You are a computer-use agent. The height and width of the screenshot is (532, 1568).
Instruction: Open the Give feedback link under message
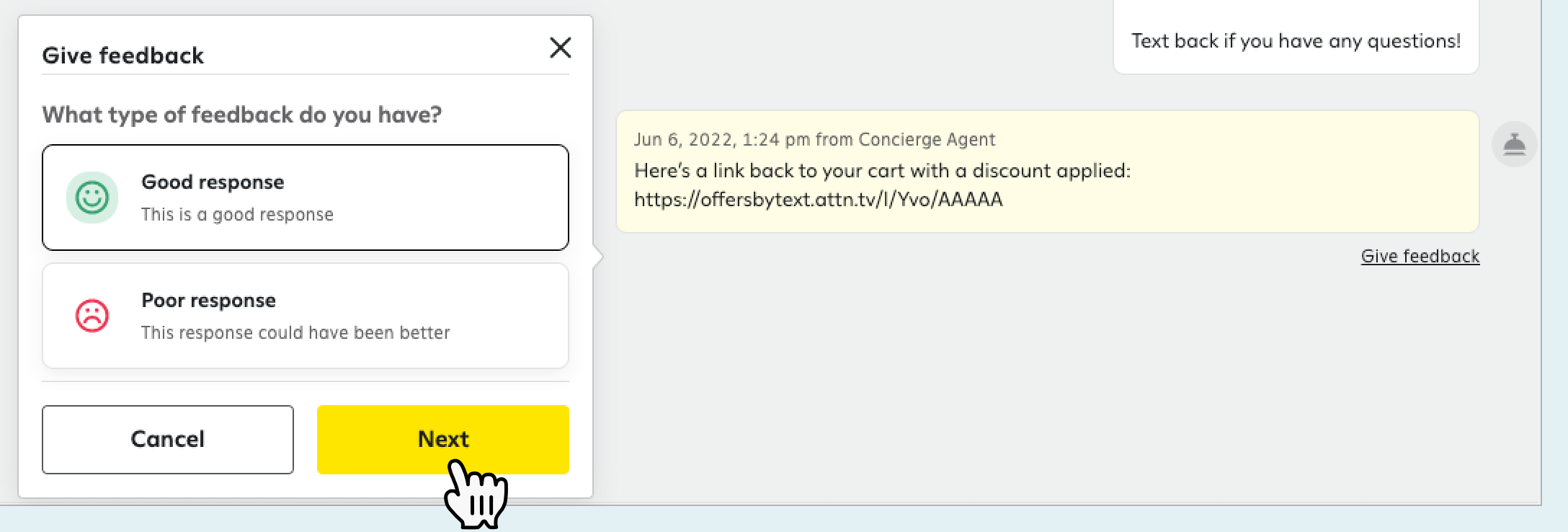[x=1420, y=257]
